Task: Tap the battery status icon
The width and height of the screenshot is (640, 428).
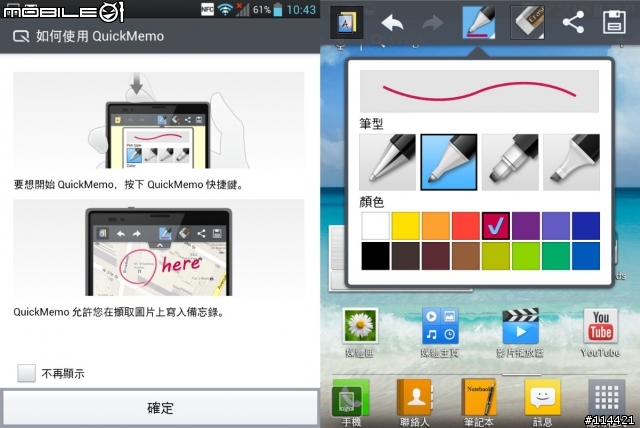Action: (278, 9)
